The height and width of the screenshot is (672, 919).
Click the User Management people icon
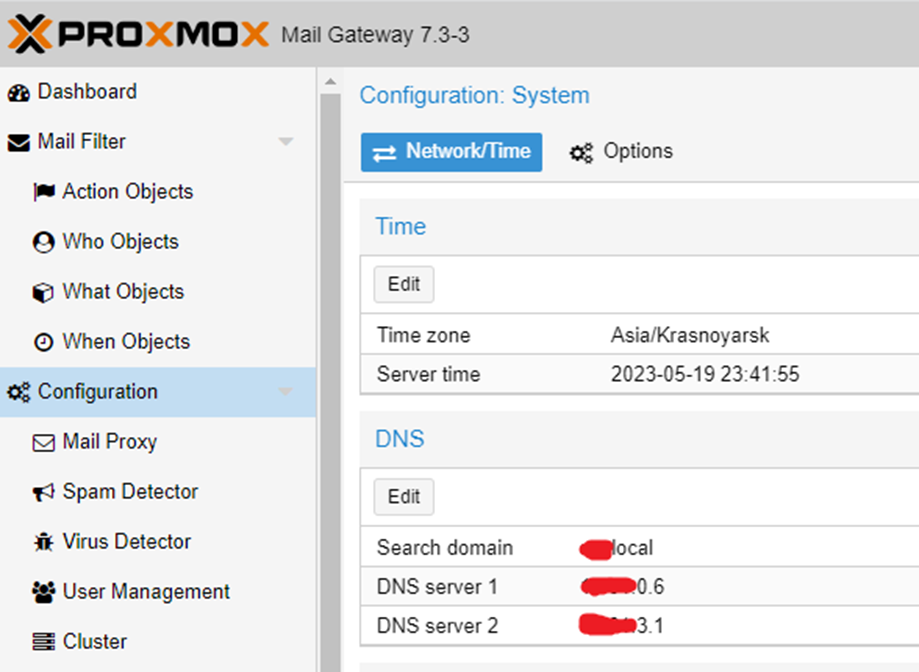[x=44, y=592]
